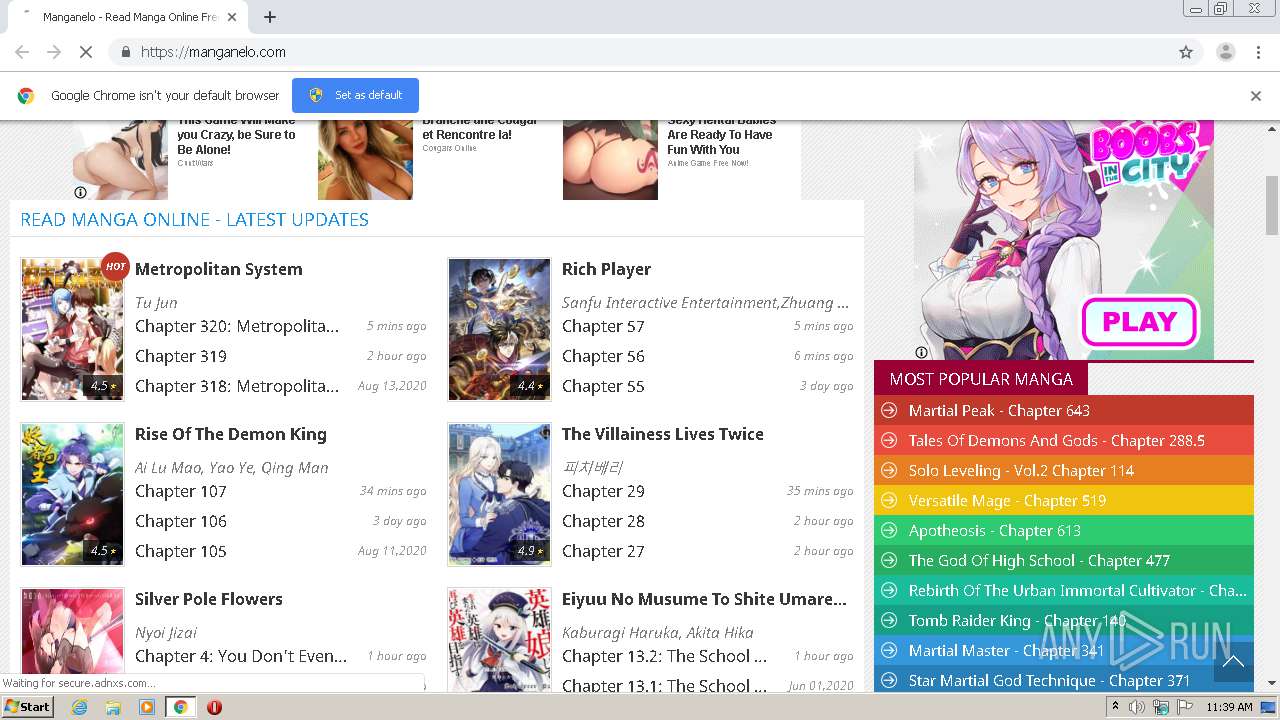The height and width of the screenshot is (720, 1280).
Task: Open The Villainess Lives Twice cover image
Action: [x=499, y=494]
